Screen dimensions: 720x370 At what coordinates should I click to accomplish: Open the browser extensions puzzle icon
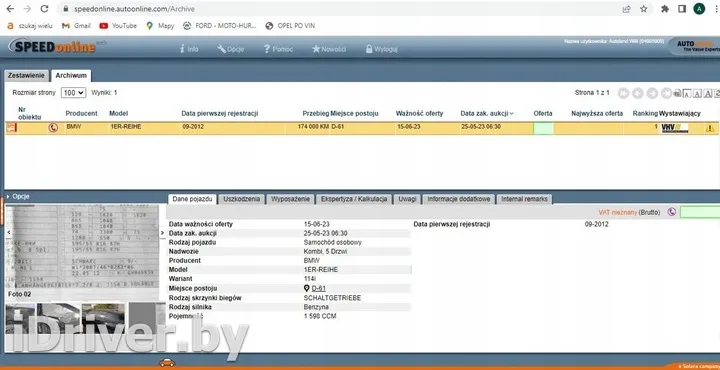coord(664,9)
